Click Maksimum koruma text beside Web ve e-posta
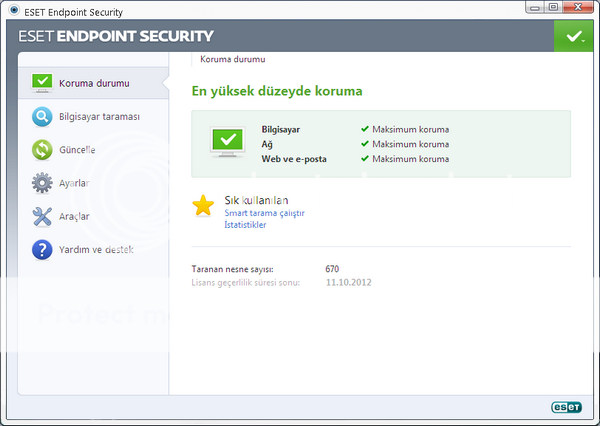Viewport: 600px width, 426px height. pyautogui.click(x=411, y=159)
